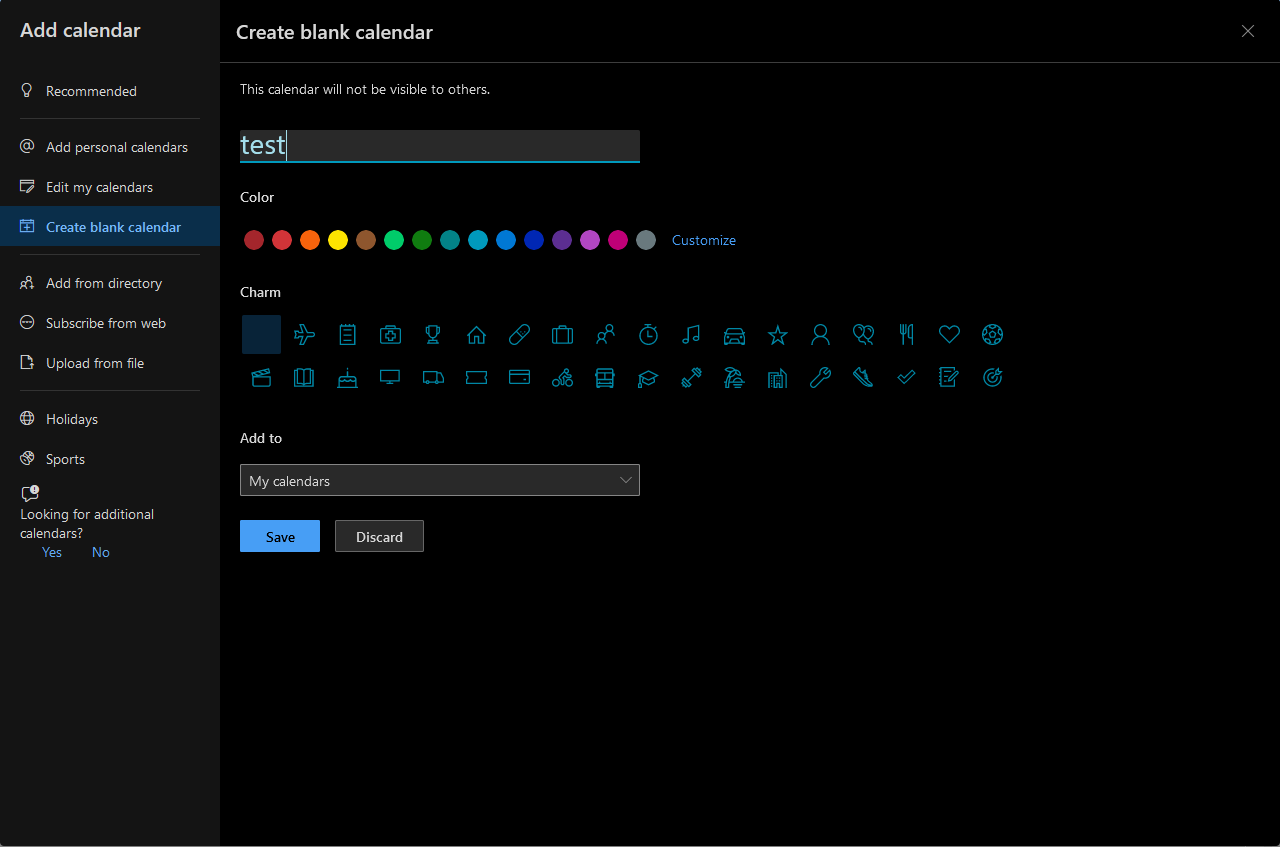The height and width of the screenshot is (847, 1280).
Task: Select the clapperboard charm
Action: pyautogui.click(x=261, y=378)
